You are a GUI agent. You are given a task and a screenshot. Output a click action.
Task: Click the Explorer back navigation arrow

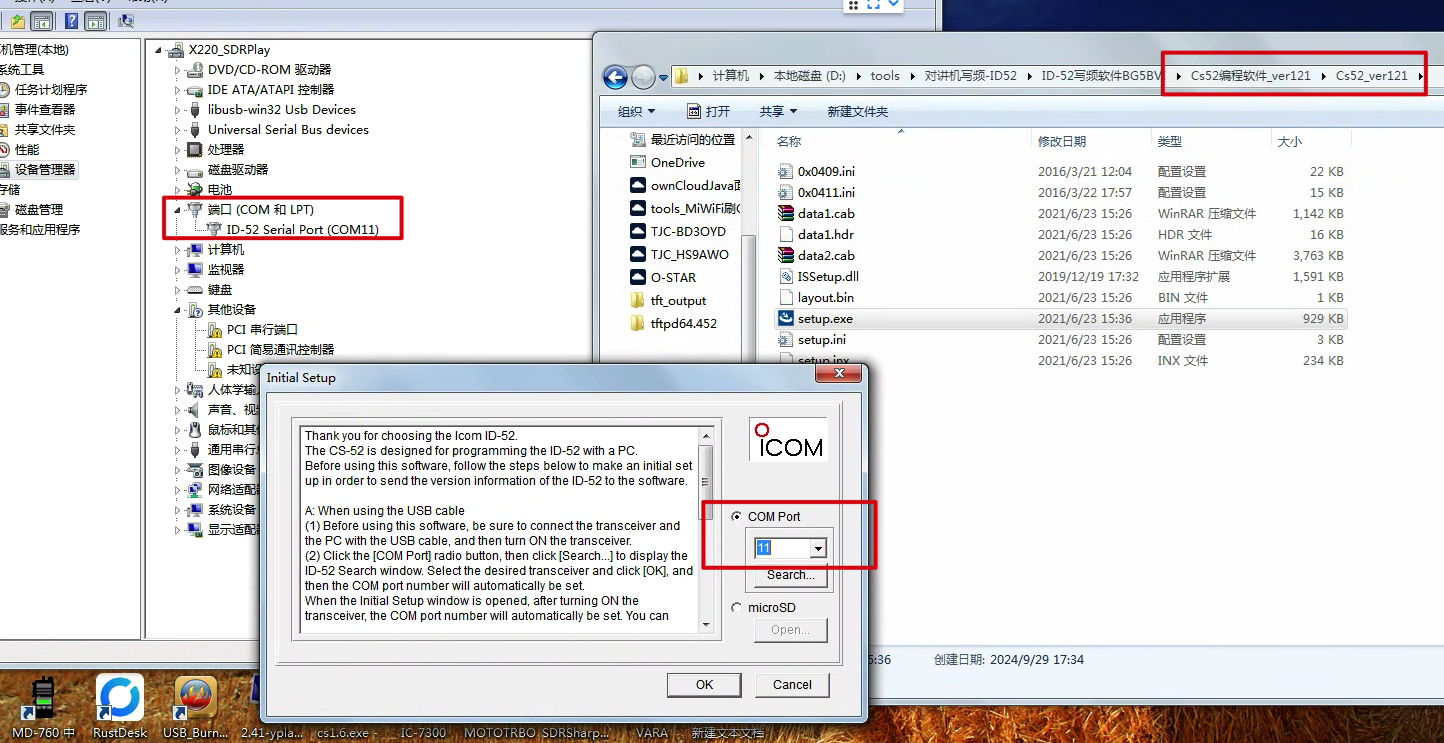pos(615,77)
